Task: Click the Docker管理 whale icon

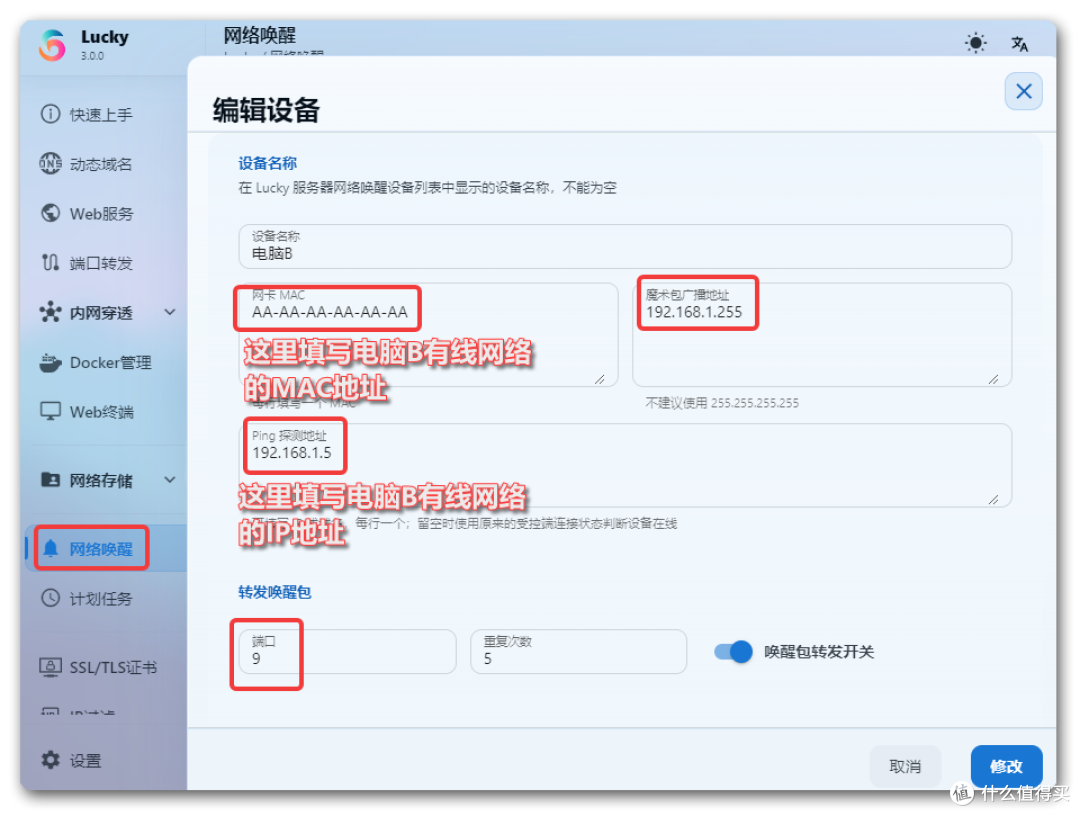Action: (x=50, y=362)
